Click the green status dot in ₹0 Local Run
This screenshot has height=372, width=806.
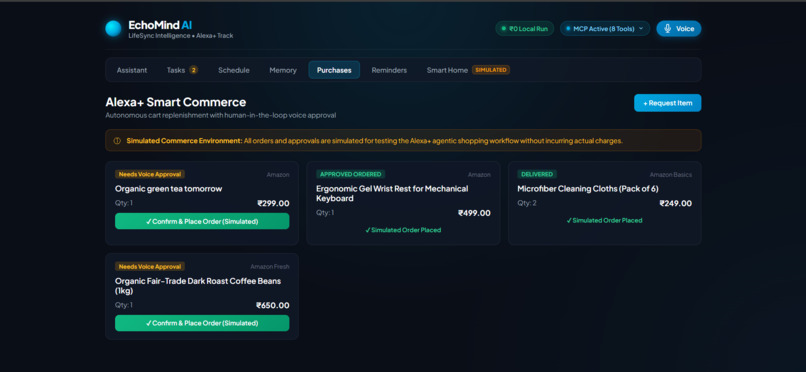pyautogui.click(x=504, y=29)
